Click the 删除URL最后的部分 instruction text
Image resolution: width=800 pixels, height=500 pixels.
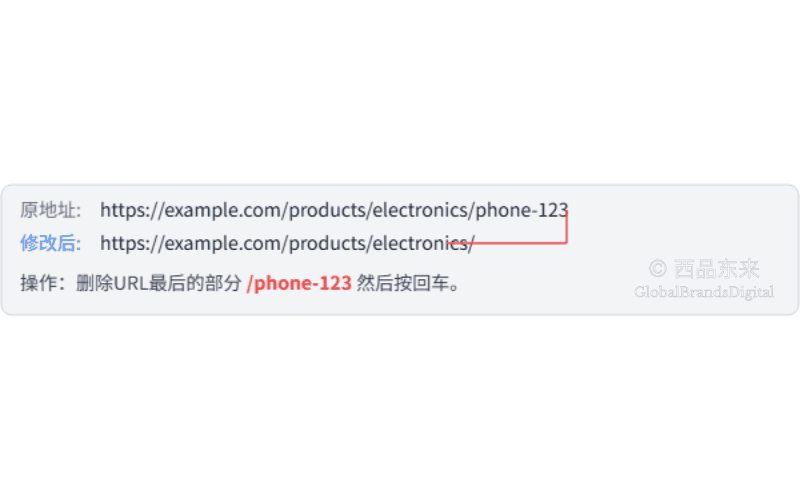(x=158, y=283)
